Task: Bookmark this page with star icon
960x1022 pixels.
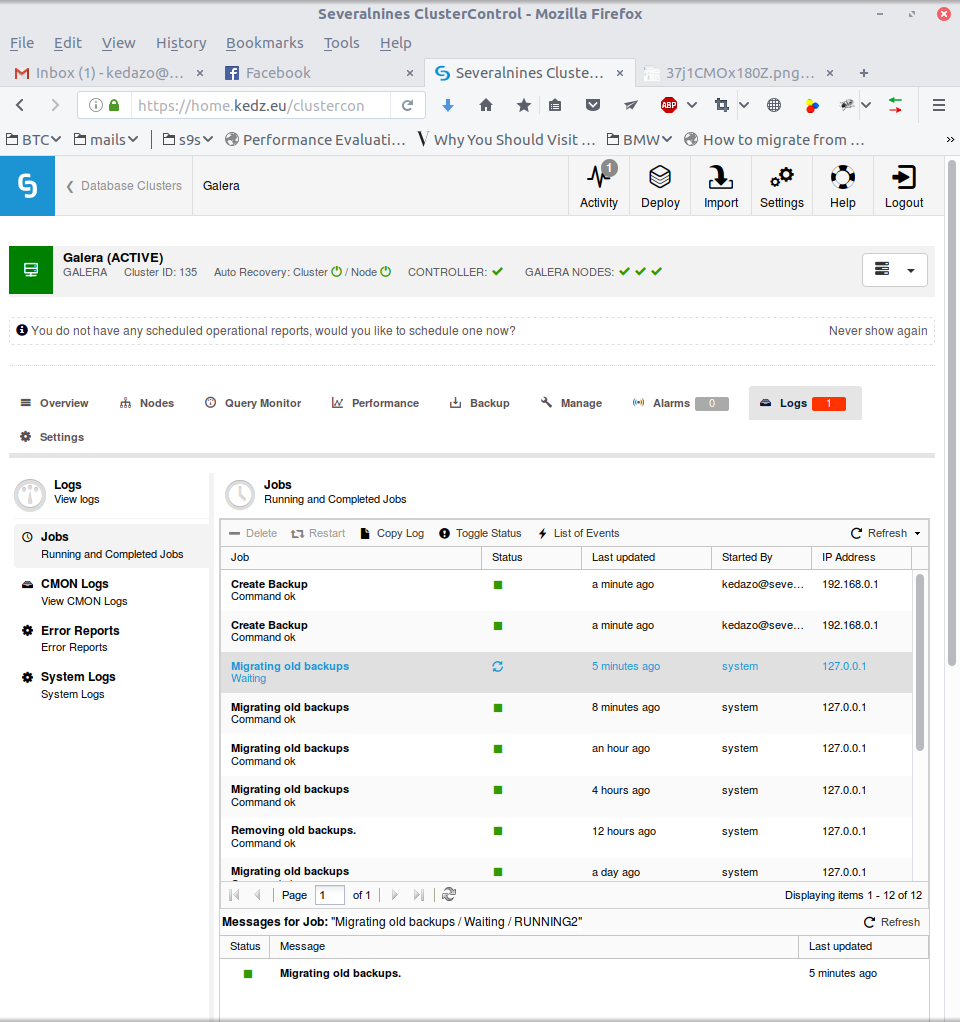Action: click(x=523, y=106)
